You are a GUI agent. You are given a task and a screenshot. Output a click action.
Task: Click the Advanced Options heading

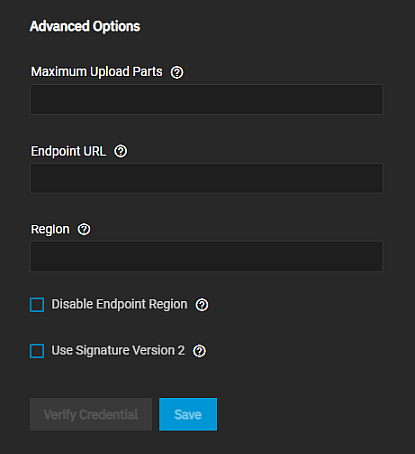(x=85, y=26)
